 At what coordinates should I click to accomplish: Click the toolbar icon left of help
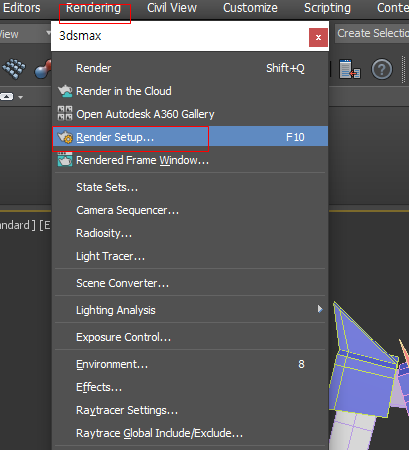click(x=350, y=69)
